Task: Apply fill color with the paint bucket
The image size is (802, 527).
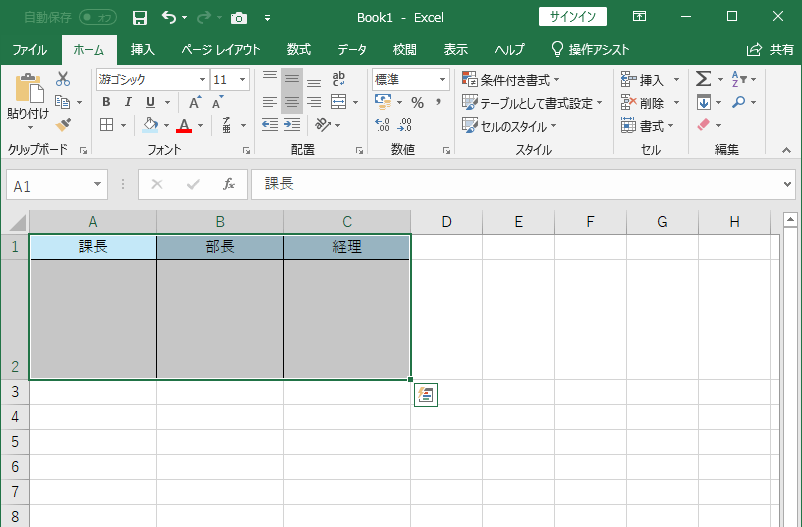Action: 150,125
